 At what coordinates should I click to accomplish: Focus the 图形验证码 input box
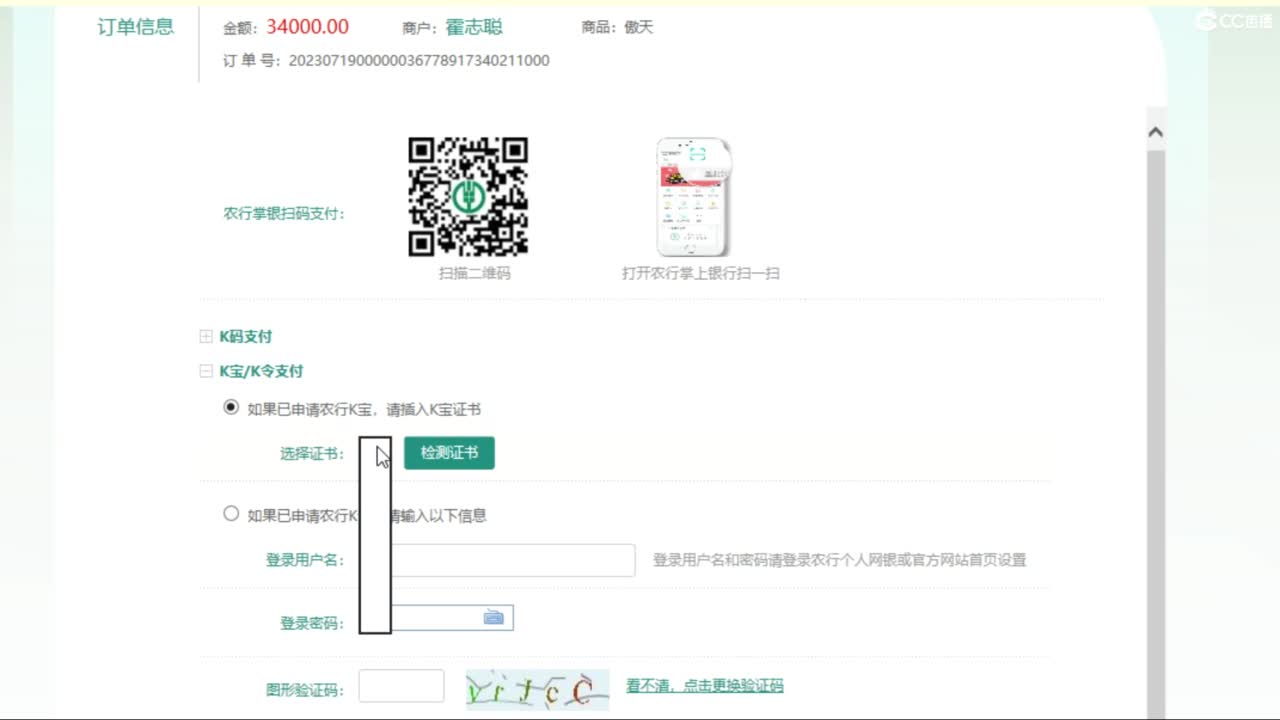click(x=401, y=686)
